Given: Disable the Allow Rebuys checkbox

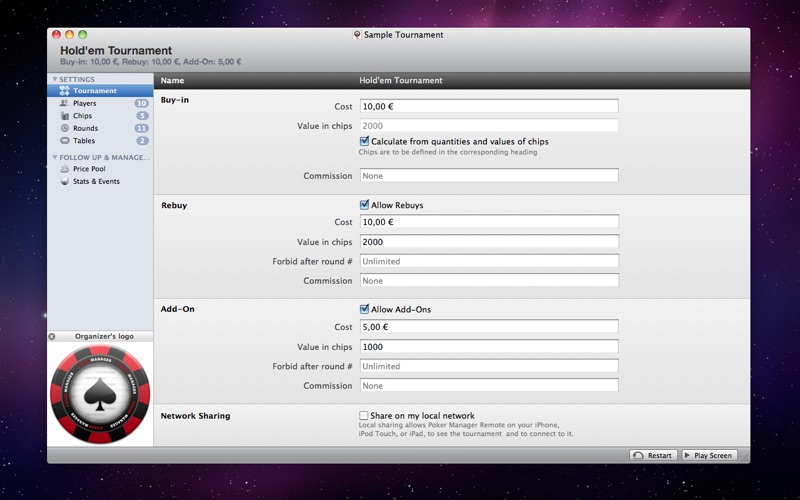Looking at the screenshot, I should (365, 205).
